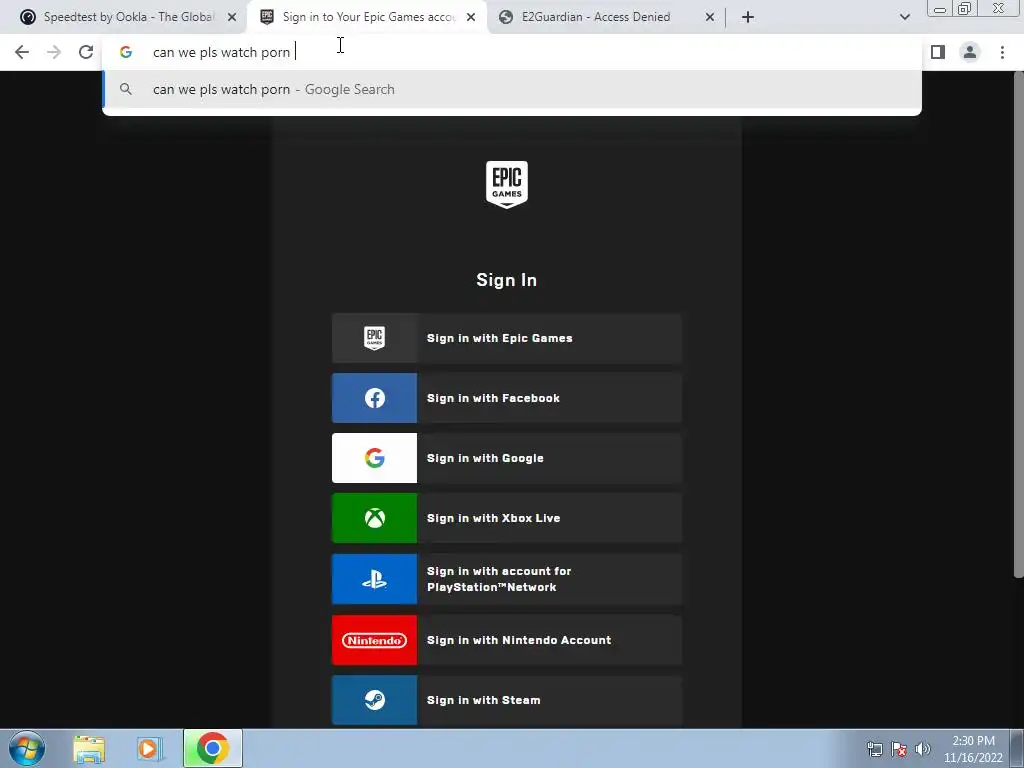Click inside the address bar text
This screenshot has width=1024, height=768.
(x=221, y=52)
